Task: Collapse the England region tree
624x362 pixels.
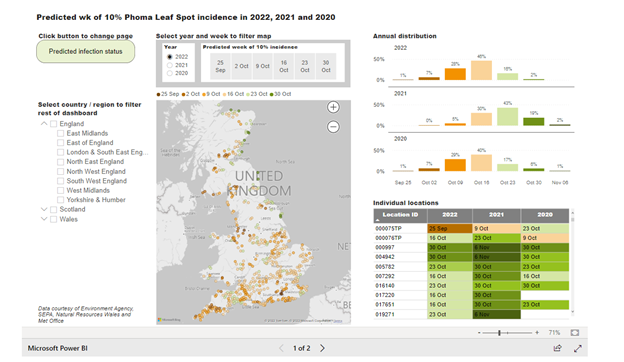Action: (44, 124)
